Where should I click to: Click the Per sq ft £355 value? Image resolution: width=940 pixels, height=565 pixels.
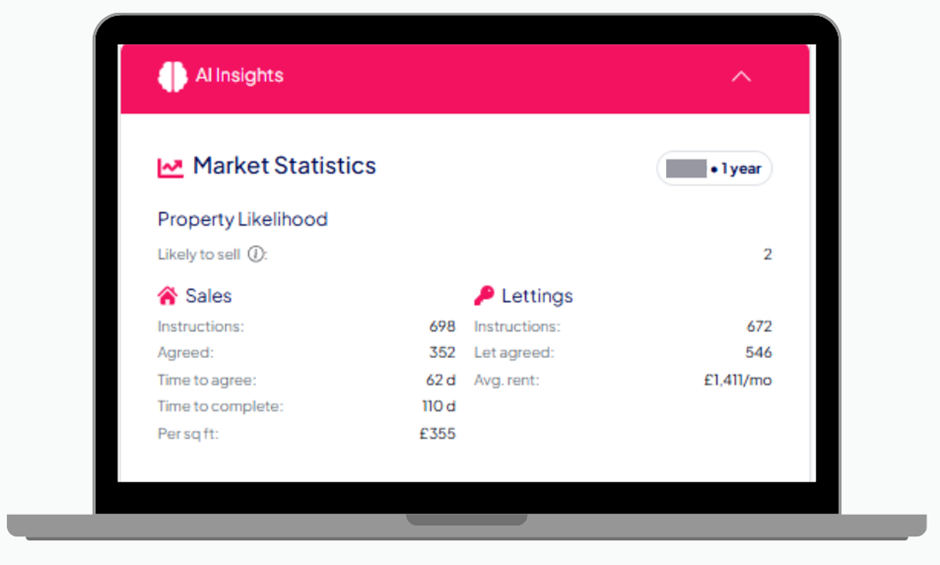pos(437,434)
